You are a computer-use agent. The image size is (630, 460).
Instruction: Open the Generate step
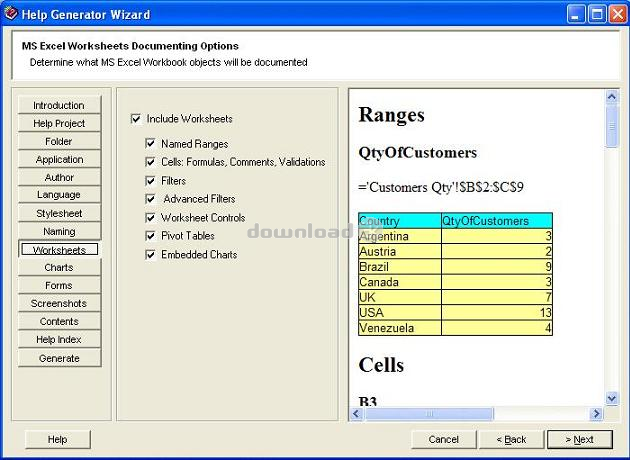[59, 358]
